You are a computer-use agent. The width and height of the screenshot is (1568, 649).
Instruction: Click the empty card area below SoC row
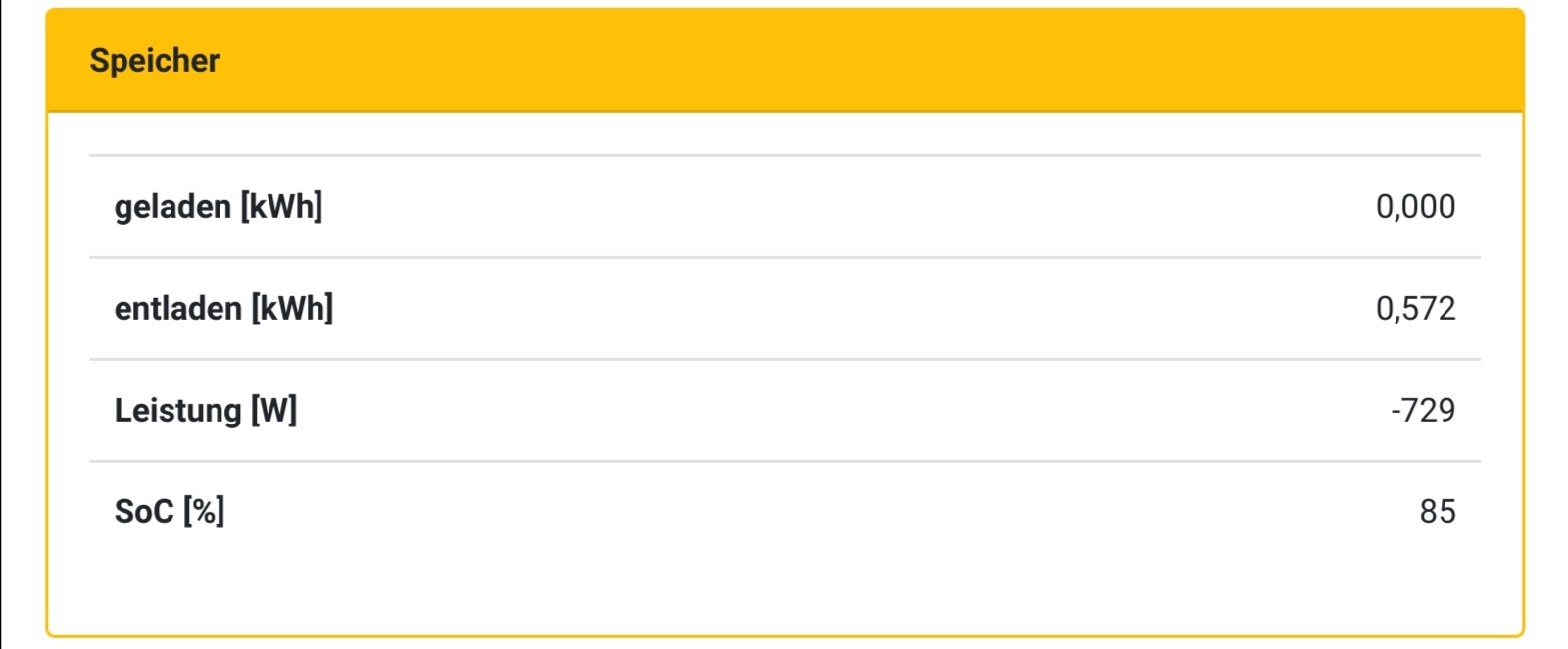tap(784, 588)
